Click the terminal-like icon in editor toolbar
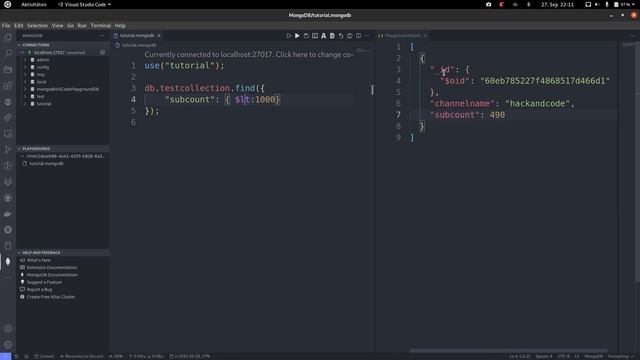 pyautogui.click(x=315, y=36)
